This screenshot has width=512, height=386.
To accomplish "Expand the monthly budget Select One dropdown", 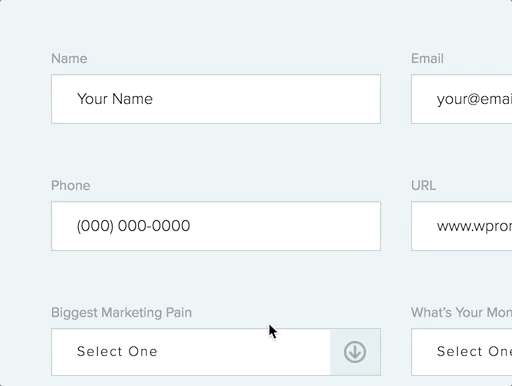I will (462, 352).
